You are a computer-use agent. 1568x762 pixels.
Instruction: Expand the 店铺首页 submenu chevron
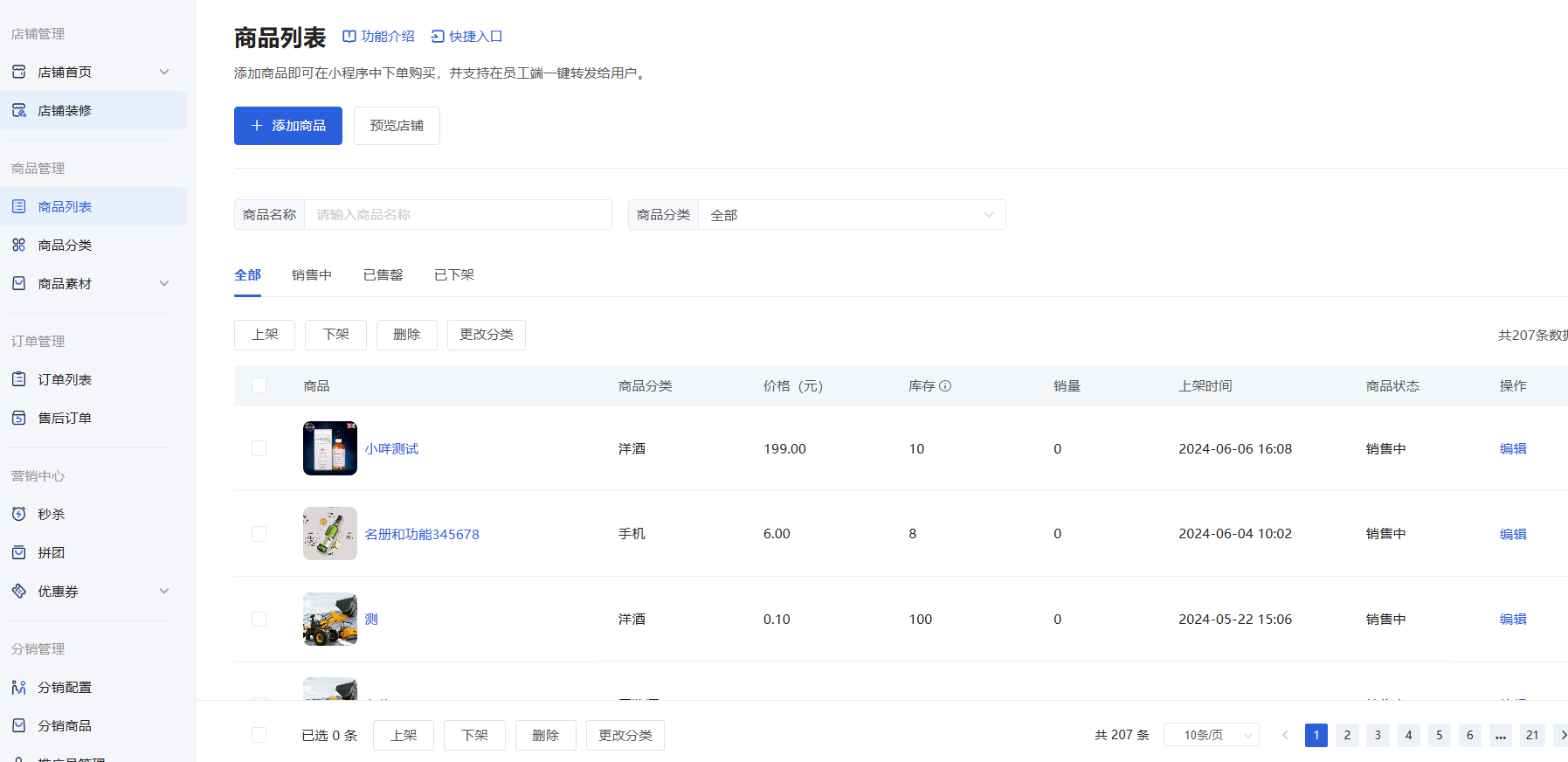[x=164, y=72]
